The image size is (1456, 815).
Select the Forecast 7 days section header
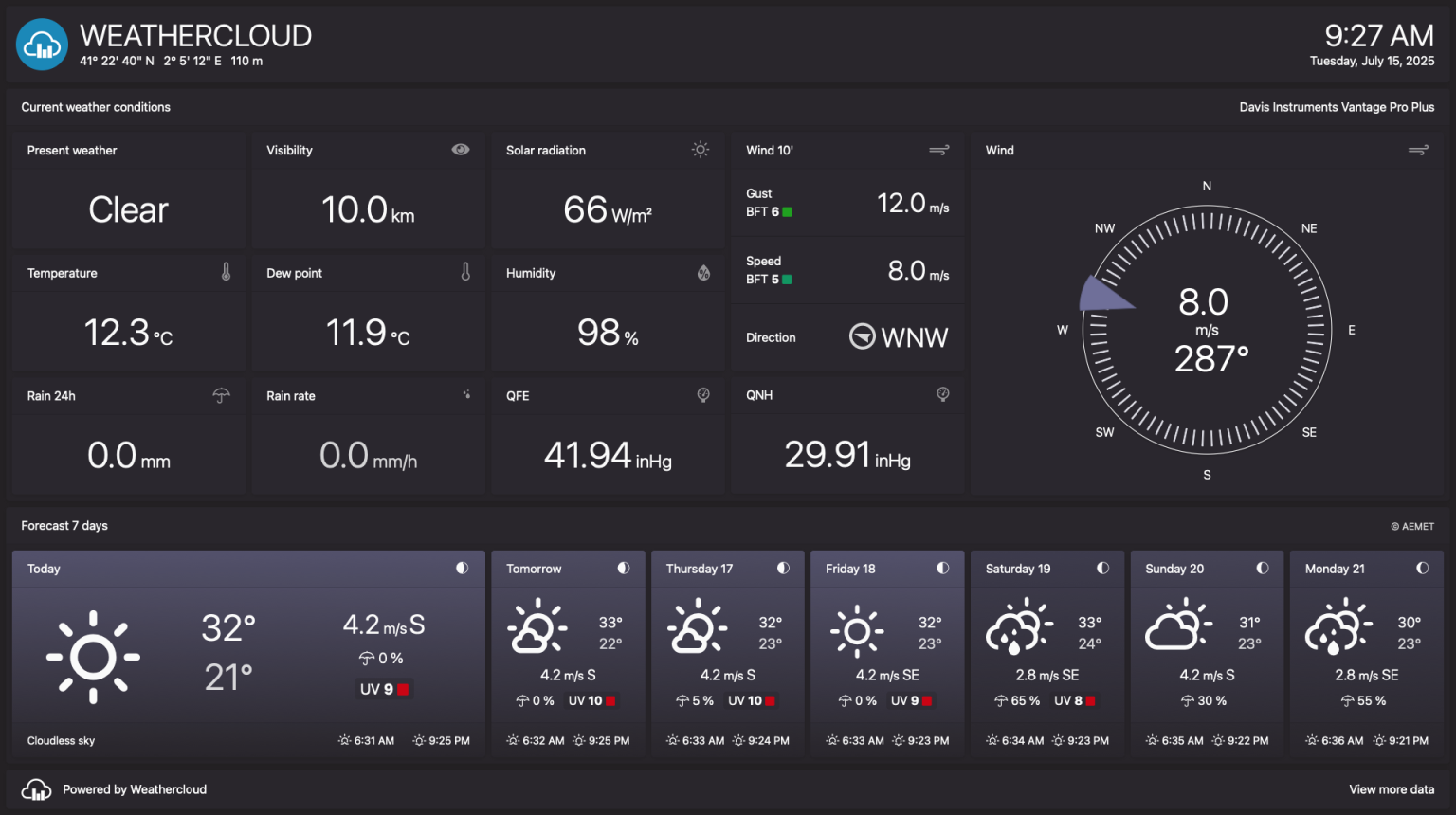(x=64, y=525)
